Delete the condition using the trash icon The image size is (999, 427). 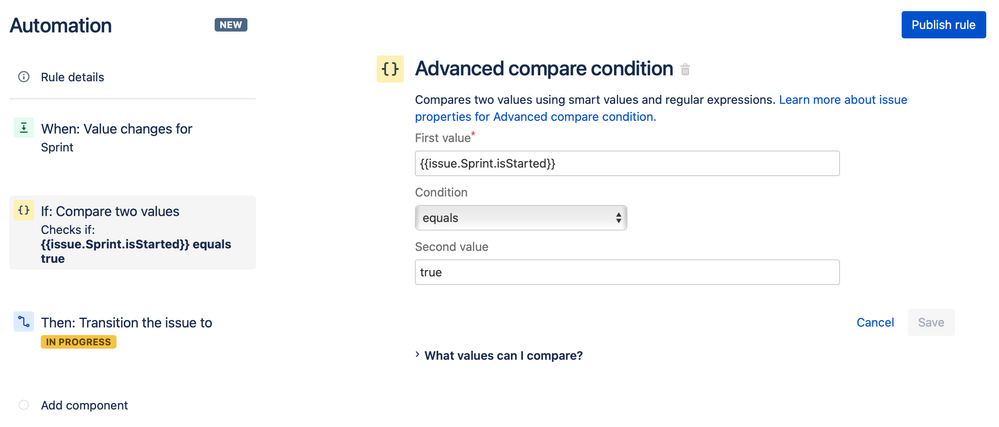point(685,70)
